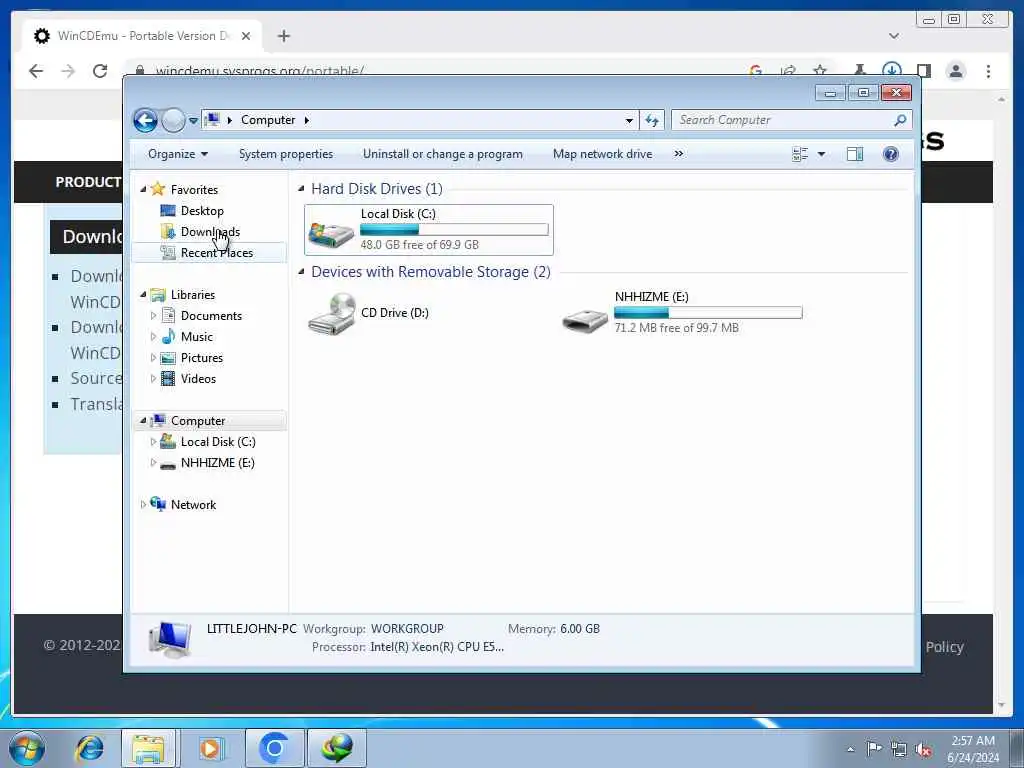Open the Chrome profile avatar icon
This screenshot has width=1024, height=768.
[955, 71]
